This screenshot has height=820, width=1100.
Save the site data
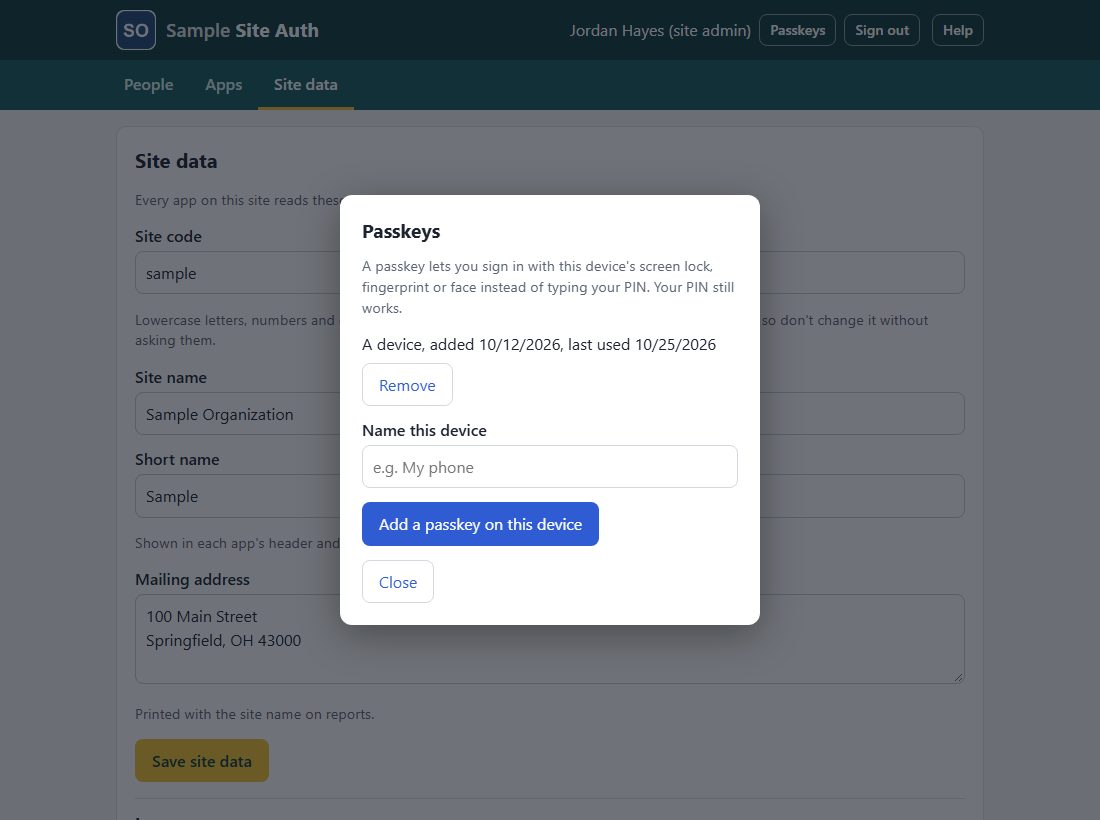point(202,760)
